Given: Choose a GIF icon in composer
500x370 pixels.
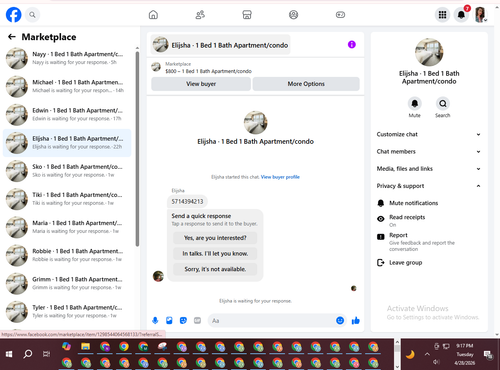Looking at the screenshot, I should click(197, 321).
